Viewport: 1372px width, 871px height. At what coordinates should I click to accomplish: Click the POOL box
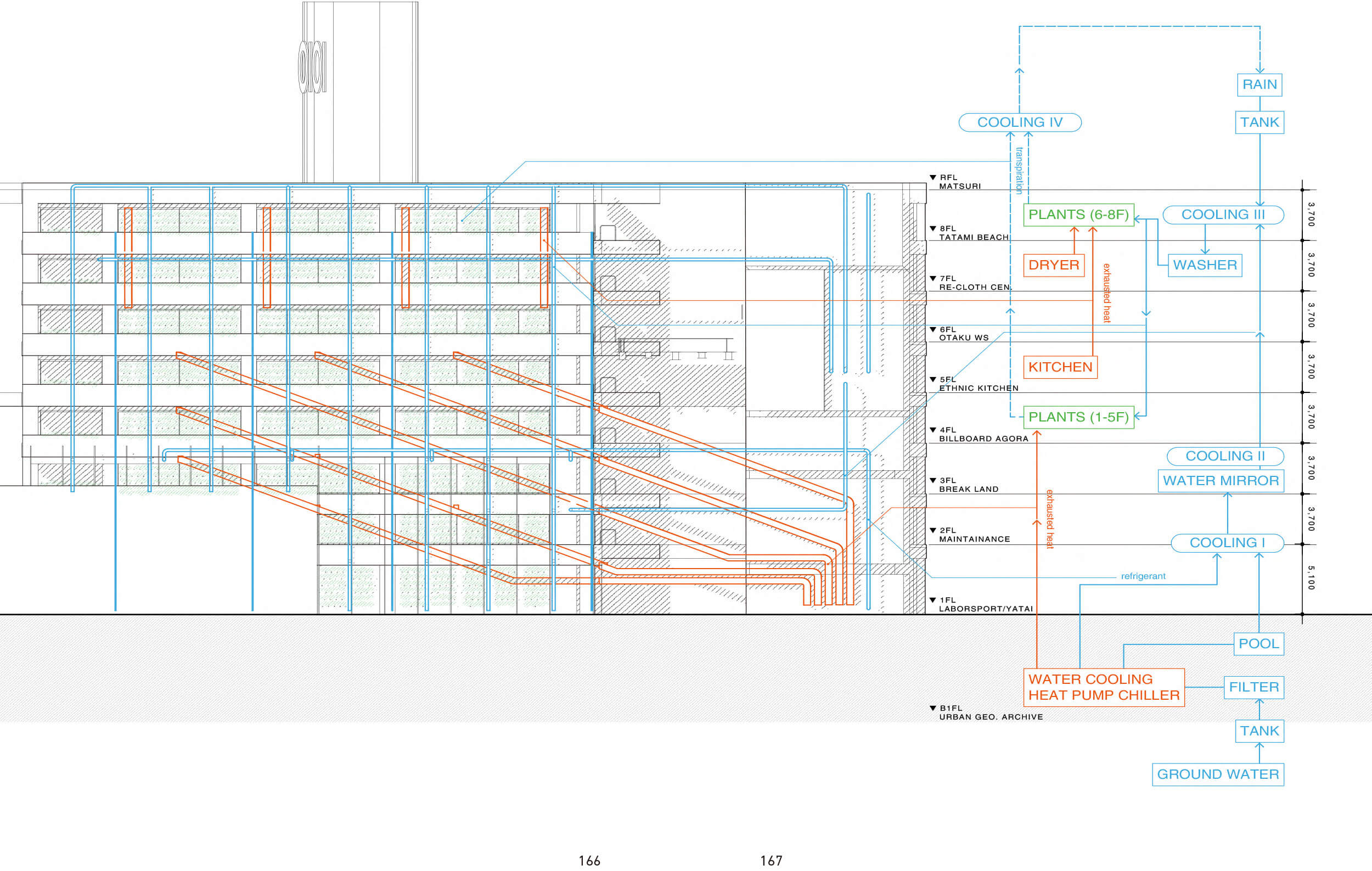[x=1258, y=644]
